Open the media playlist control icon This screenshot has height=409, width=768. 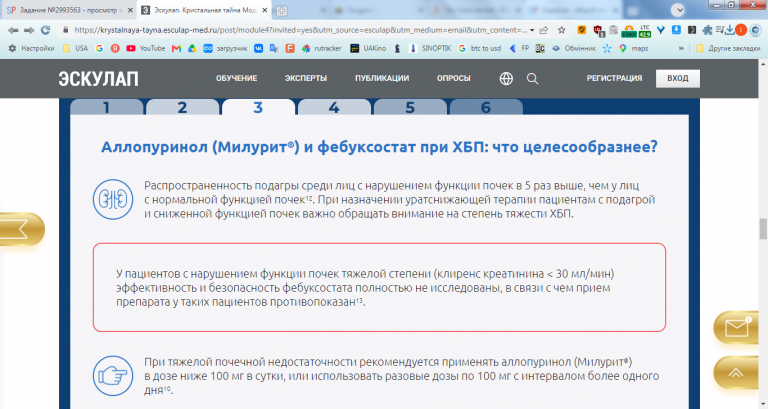click(x=720, y=30)
